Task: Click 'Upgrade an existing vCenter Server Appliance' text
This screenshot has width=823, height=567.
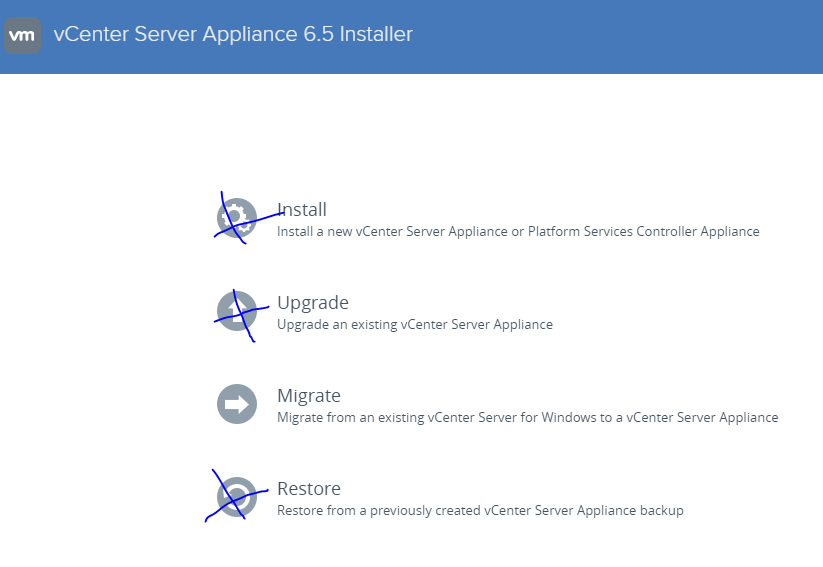Action: [x=414, y=325]
